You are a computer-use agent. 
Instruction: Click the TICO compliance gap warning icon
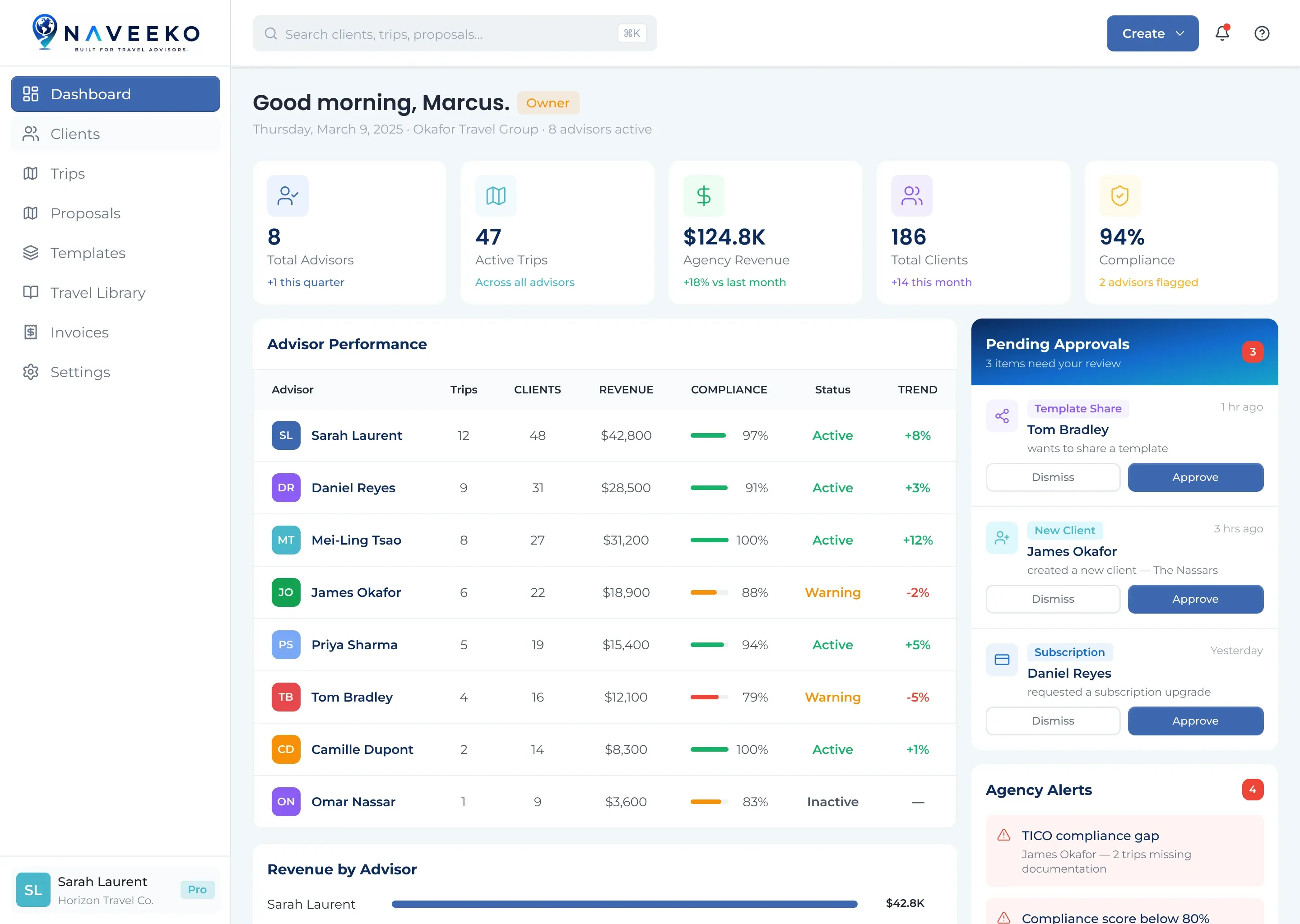click(1004, 835)
